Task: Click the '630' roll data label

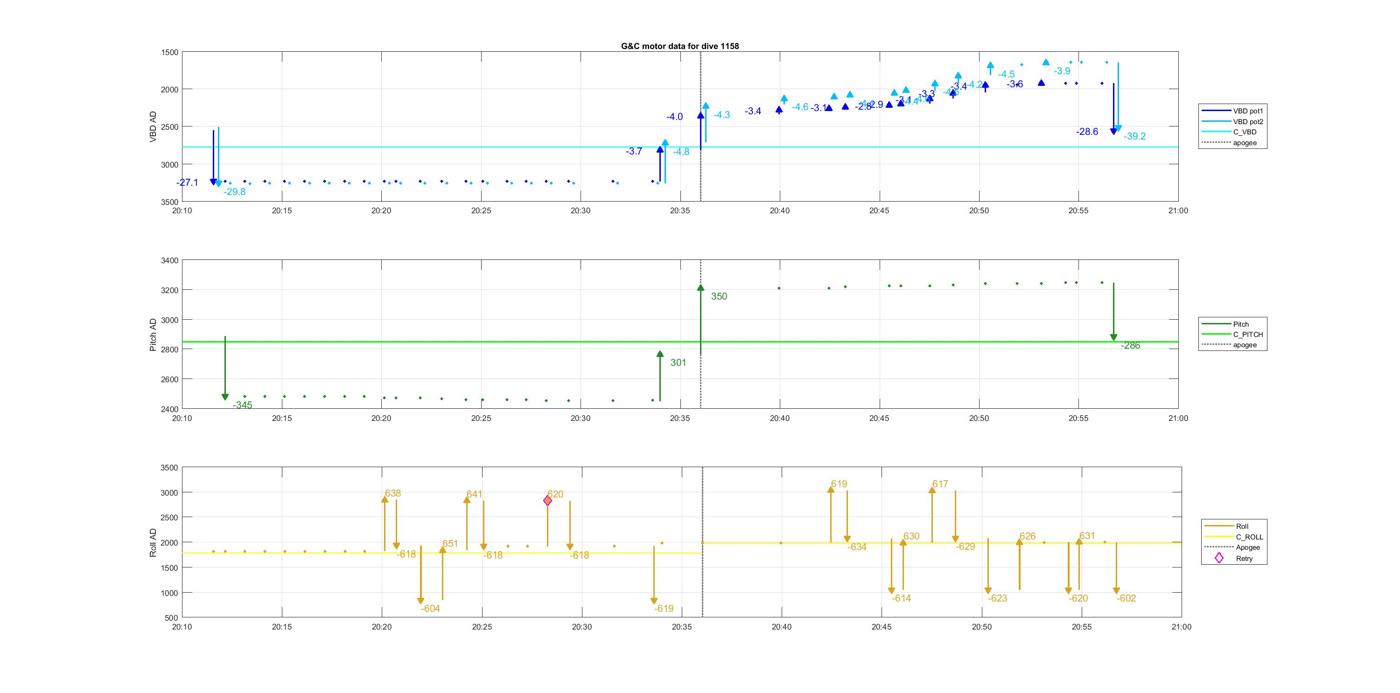Action: pyautogui.click(x=911, y=537)
